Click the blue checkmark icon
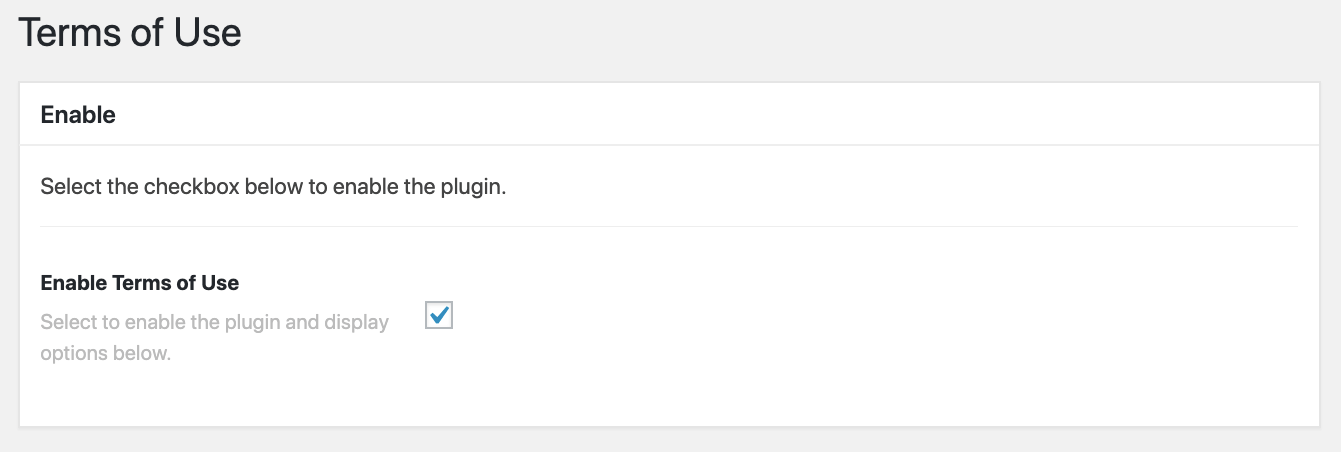Viewport: 1341px width, 452px height. pos(439,316)
